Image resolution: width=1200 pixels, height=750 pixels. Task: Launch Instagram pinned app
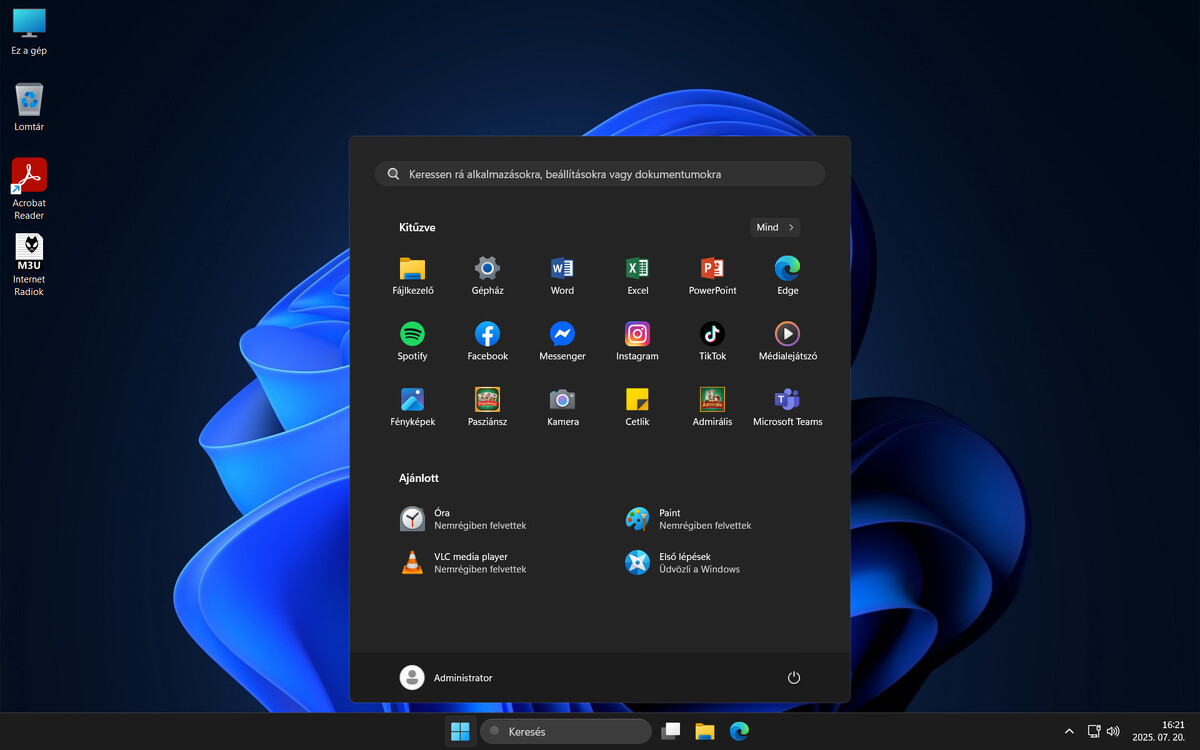[x=637, y=342]
